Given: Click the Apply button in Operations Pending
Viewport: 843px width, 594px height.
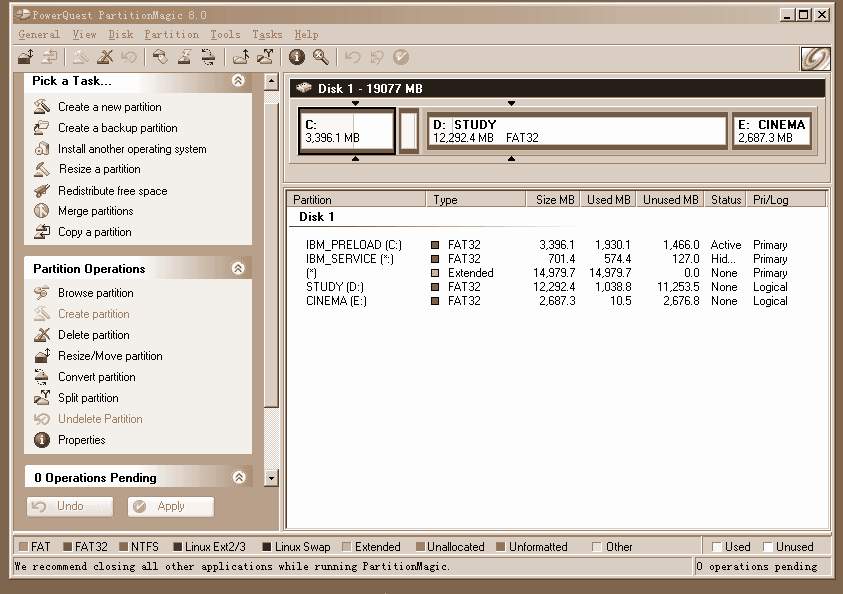Looking at the screenshot, I should pyautogui.click(x=171, y=506).
